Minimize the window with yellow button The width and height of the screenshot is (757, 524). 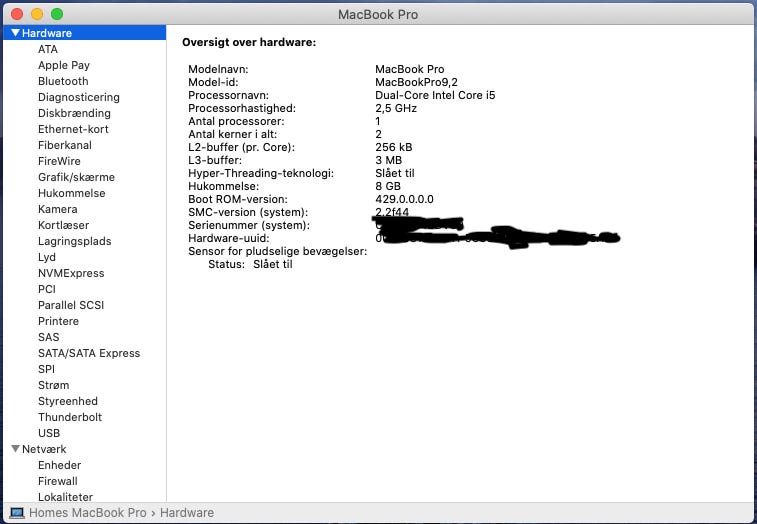click(x=37, y=14)
